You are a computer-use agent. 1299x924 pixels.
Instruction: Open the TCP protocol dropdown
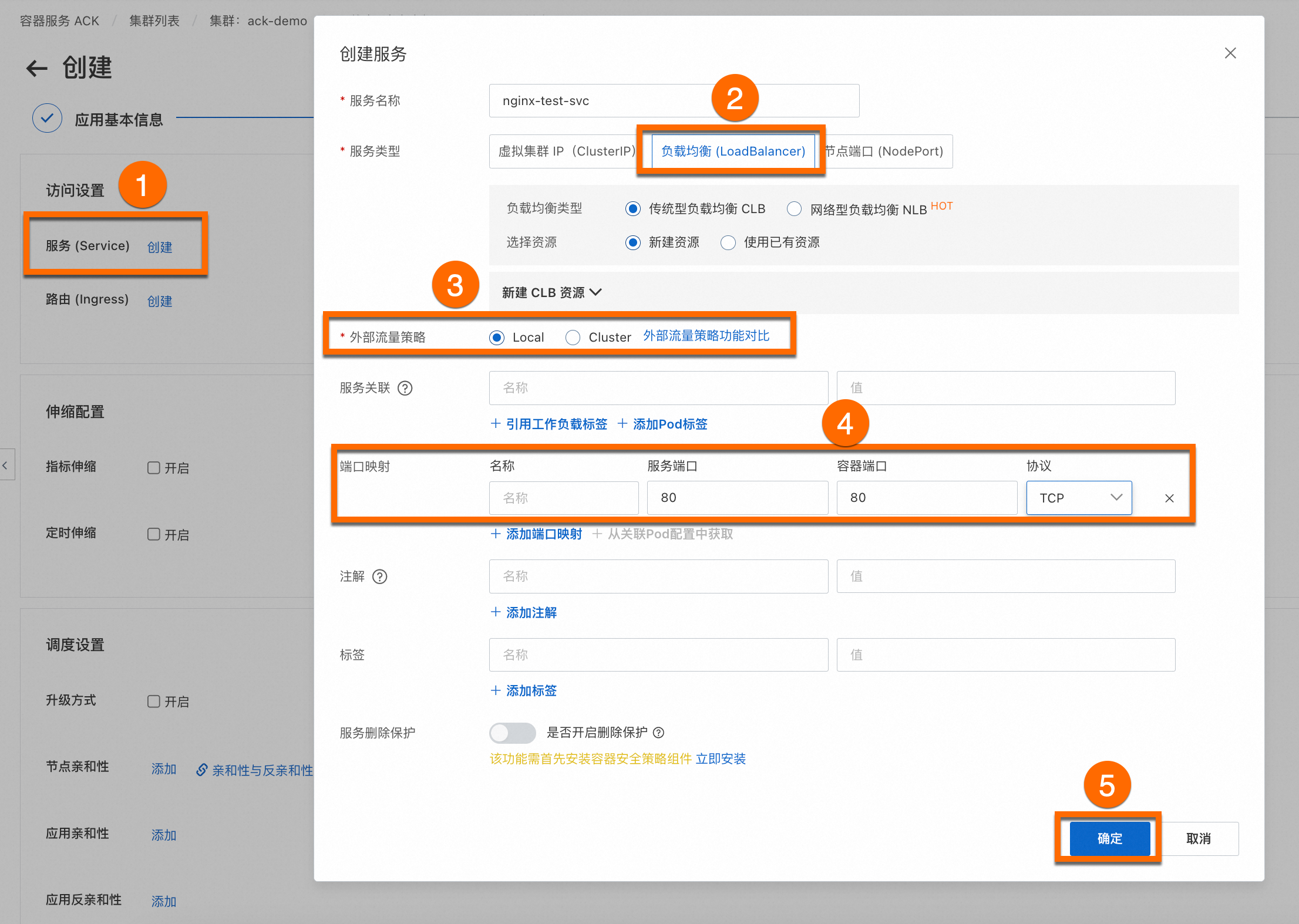tap(1079, 498)
